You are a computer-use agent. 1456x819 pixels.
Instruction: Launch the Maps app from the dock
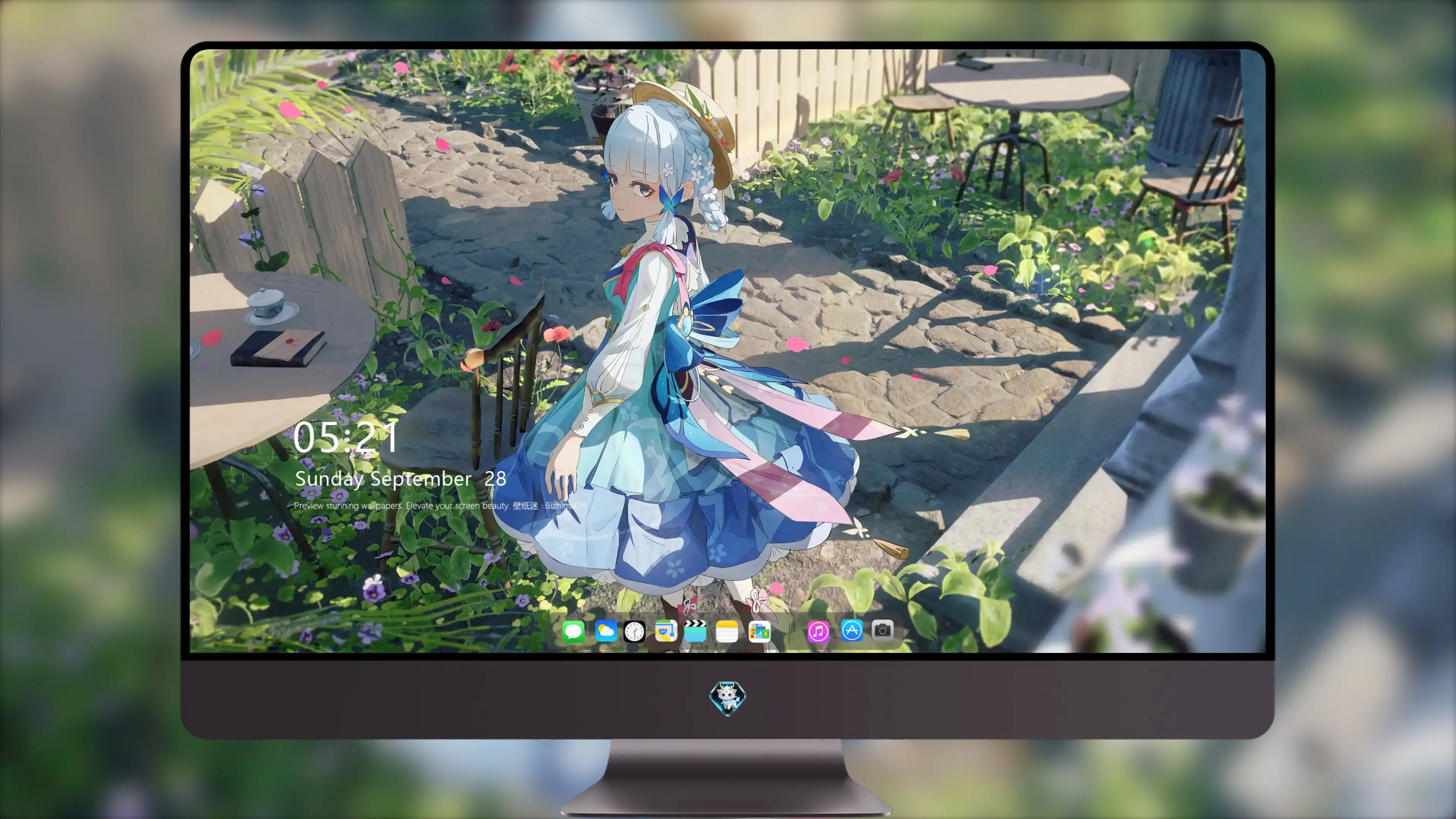click(x=666, y=631)
